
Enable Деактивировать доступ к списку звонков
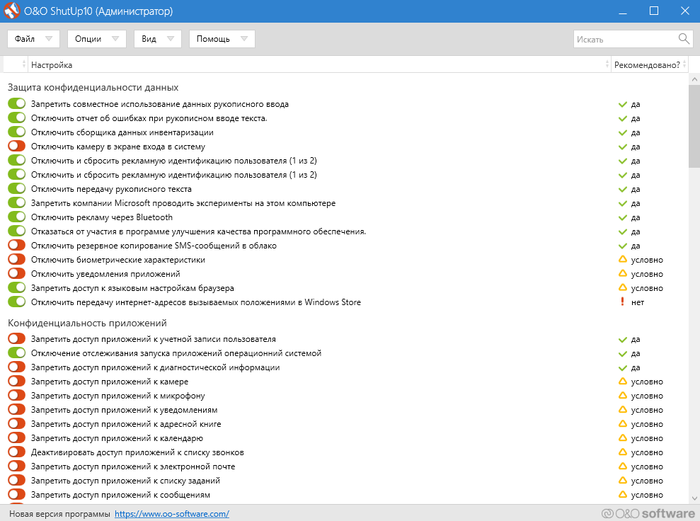point(17,452)
